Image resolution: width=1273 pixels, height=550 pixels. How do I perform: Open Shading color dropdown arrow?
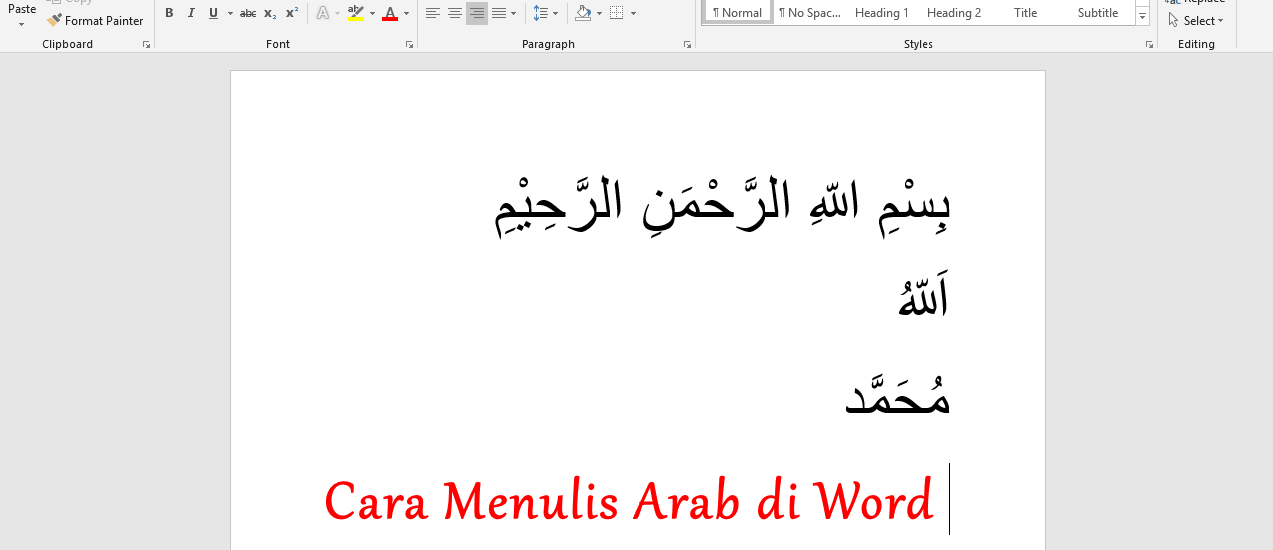[x=599, y=14]
